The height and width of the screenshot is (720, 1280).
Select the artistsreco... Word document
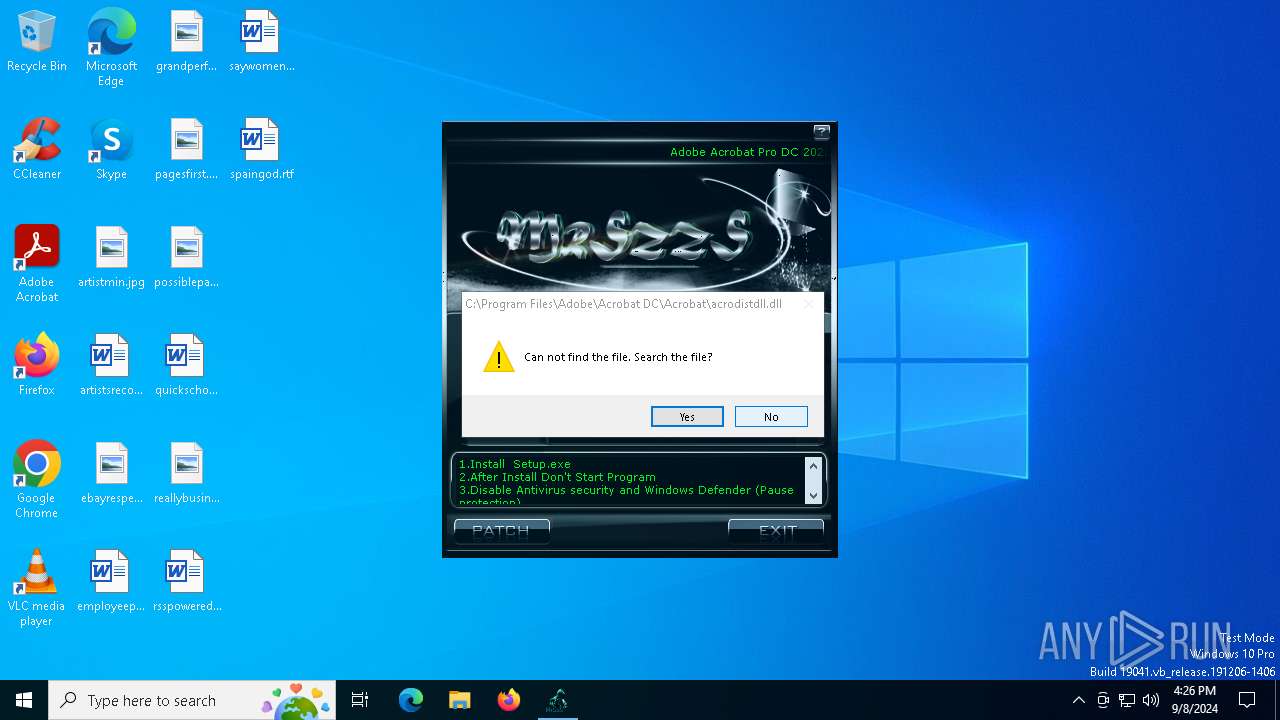[x=111, y=366]
